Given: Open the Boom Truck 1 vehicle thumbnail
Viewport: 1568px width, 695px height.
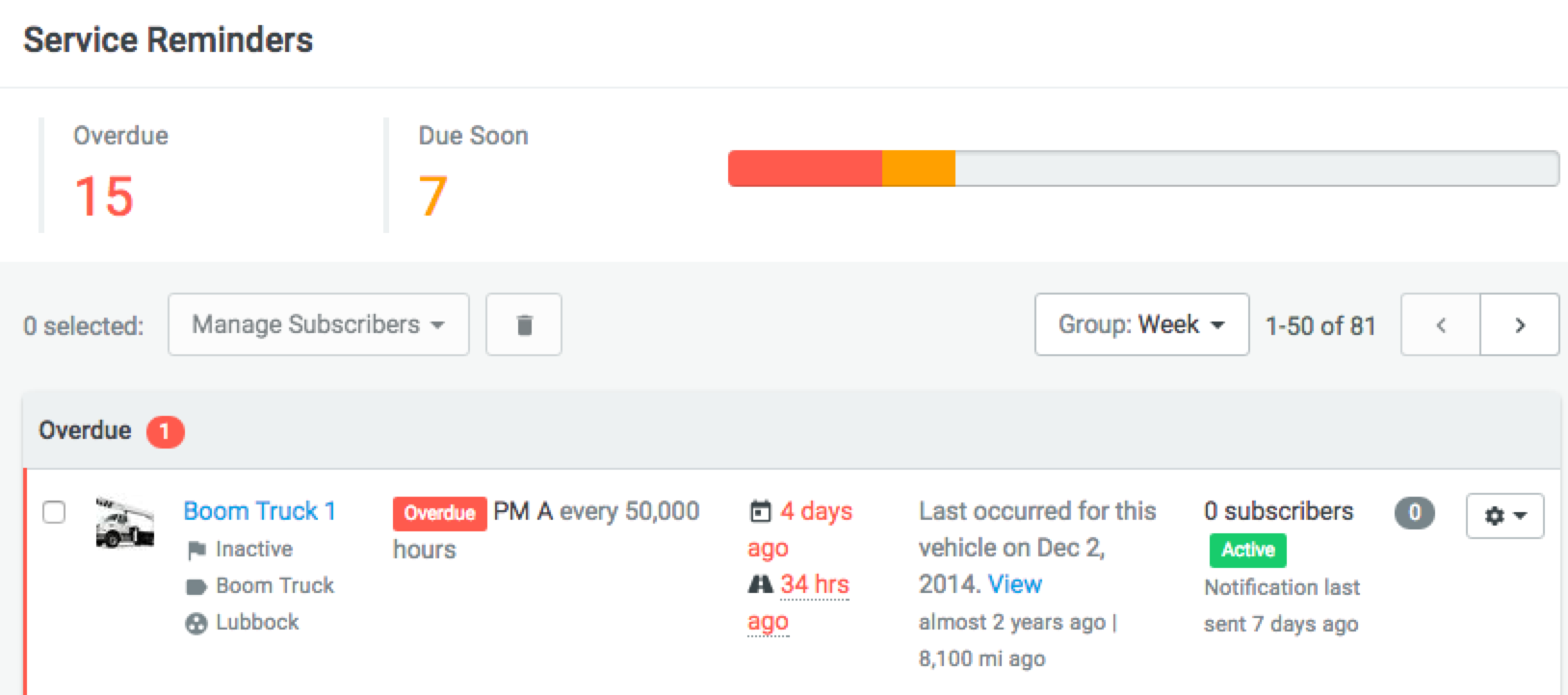Looking at the screenshot, I should point(125,523).
